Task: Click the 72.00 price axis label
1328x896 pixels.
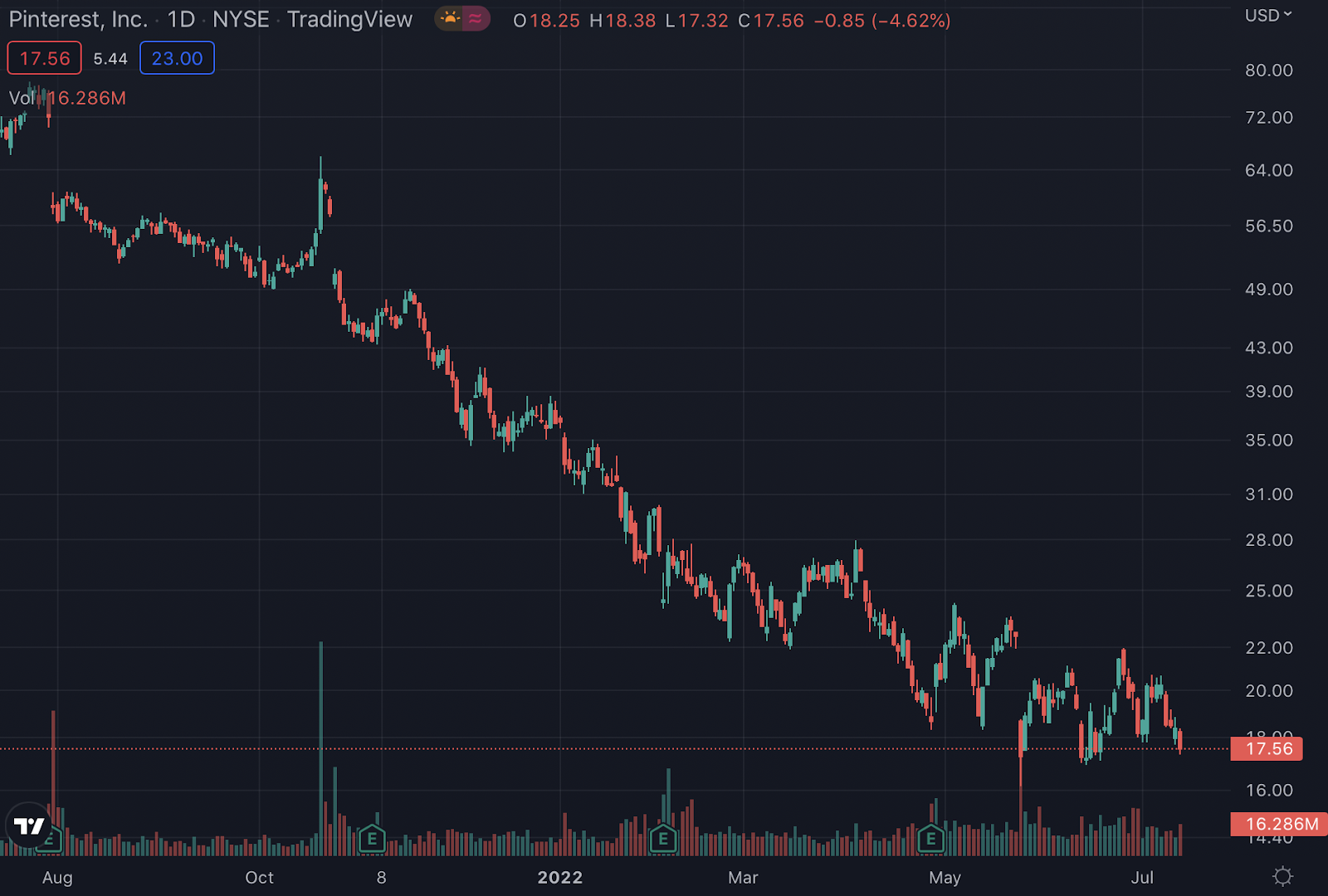Action: [1269, 118]
